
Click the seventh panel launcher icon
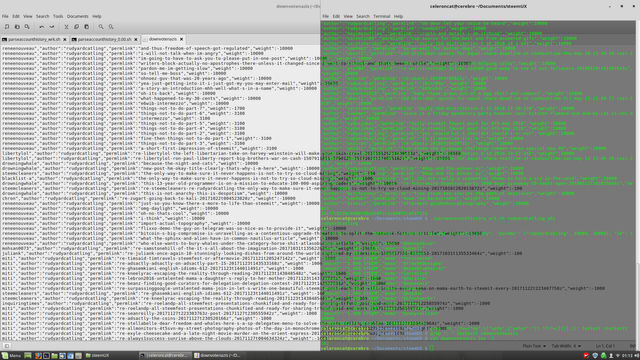78,356
